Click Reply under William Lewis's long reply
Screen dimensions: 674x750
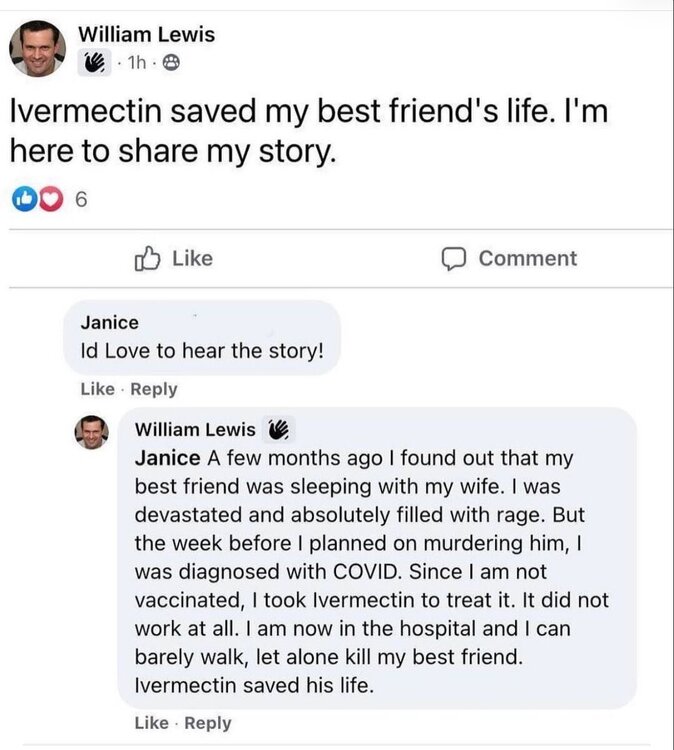(208, 723)
